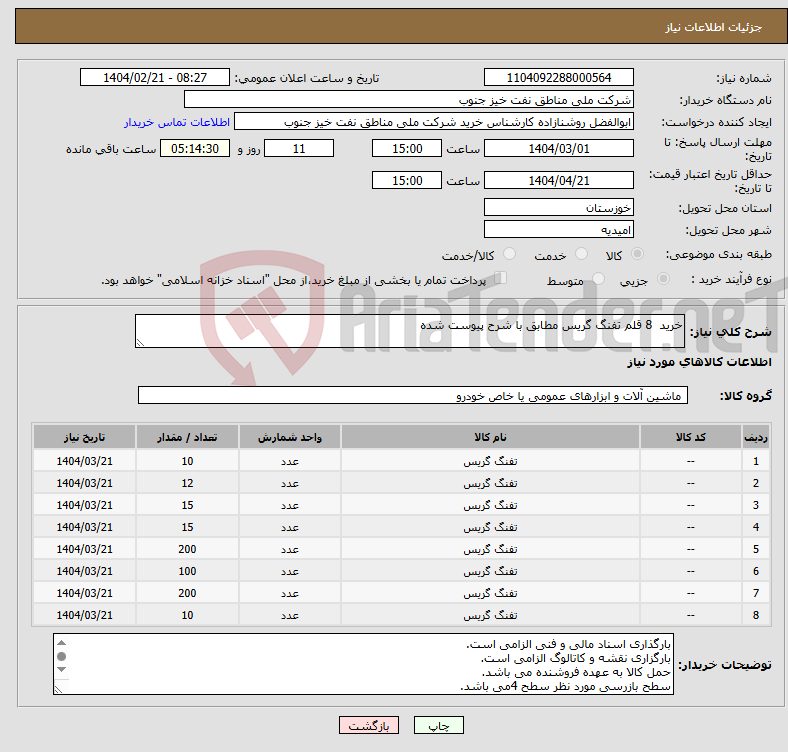Click the response deadline date 1404/03/01

(558, 148)
